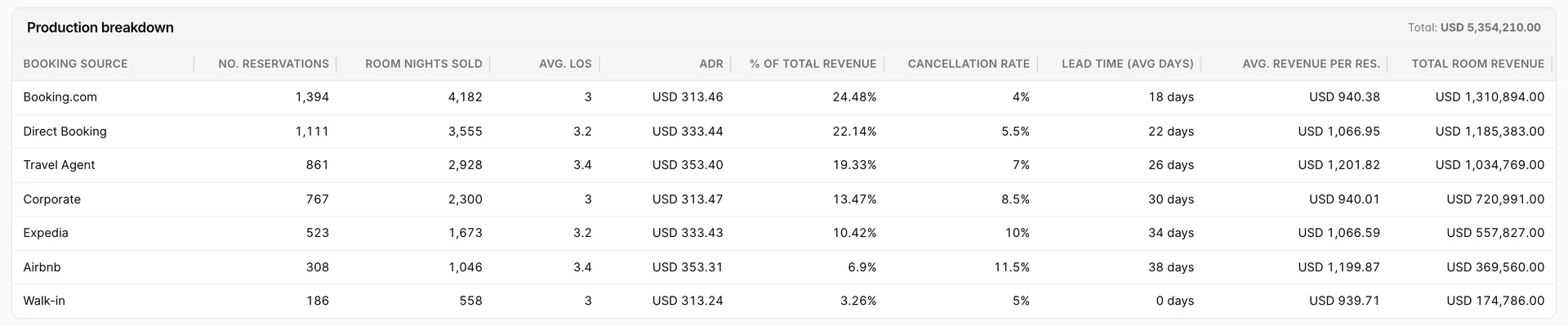Image resolution: width=1568 pixels, height=326 pixels.
Task: Select the Walk-in row label
Action: pyautogui.click(x=44, y=301)
